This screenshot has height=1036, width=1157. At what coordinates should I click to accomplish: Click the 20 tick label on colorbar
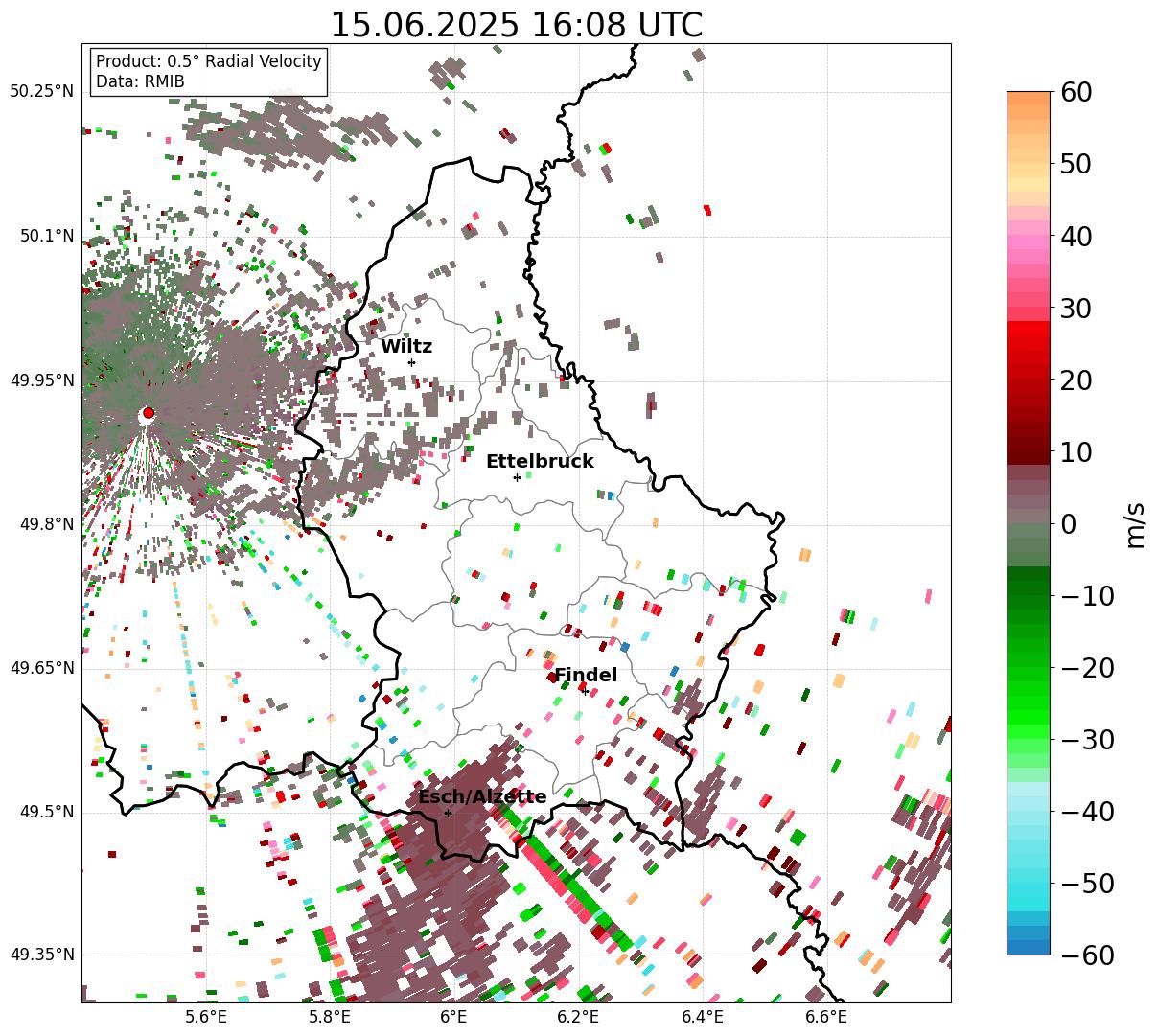pyautogui.click(x=1077, y=380)
